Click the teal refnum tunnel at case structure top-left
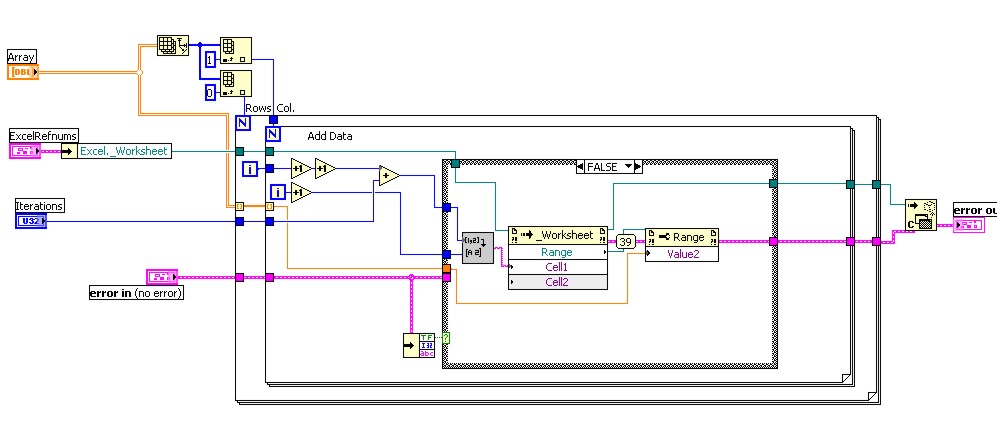 (455, 164)
